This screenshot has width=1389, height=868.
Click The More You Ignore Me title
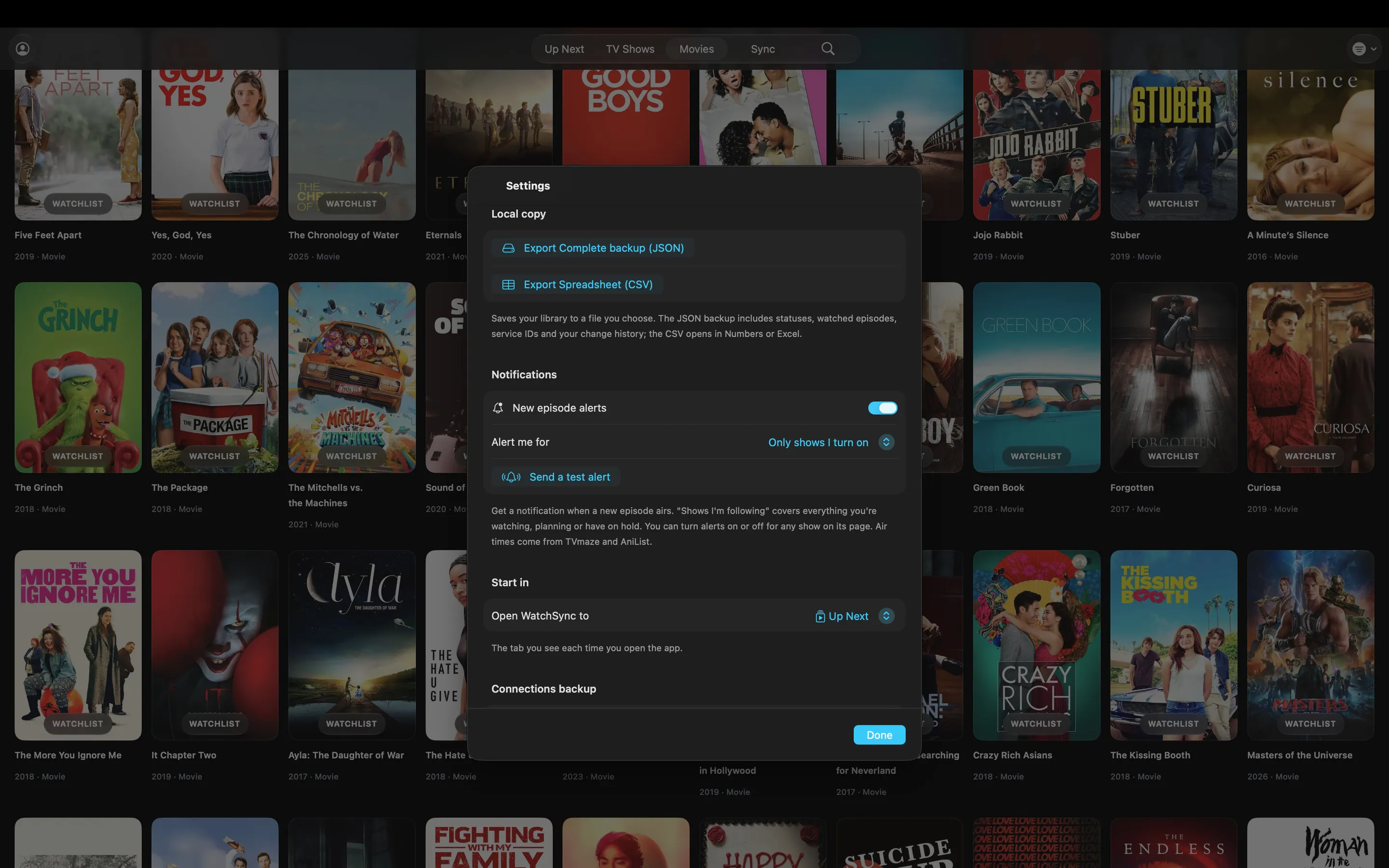pos(68,756)
